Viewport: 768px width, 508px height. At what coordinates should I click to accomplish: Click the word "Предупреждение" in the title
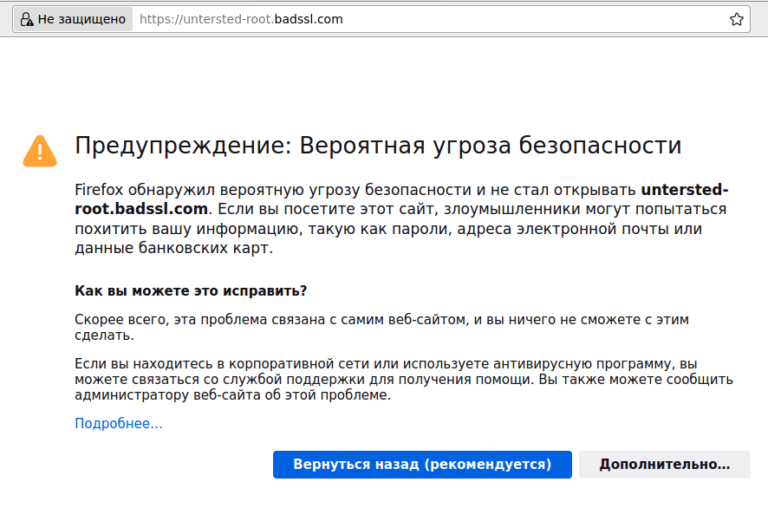(x=180, y=146)
